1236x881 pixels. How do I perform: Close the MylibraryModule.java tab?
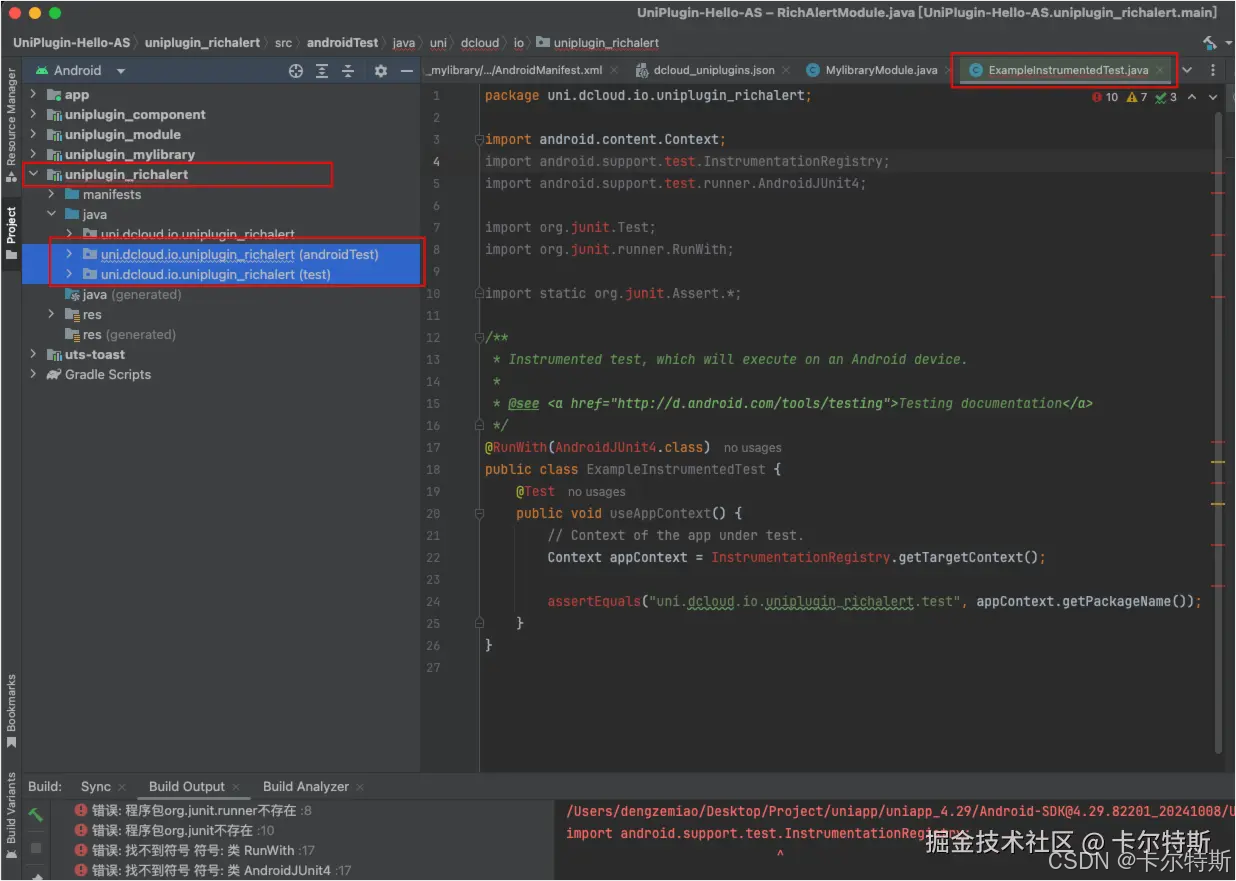pos(950,70)
